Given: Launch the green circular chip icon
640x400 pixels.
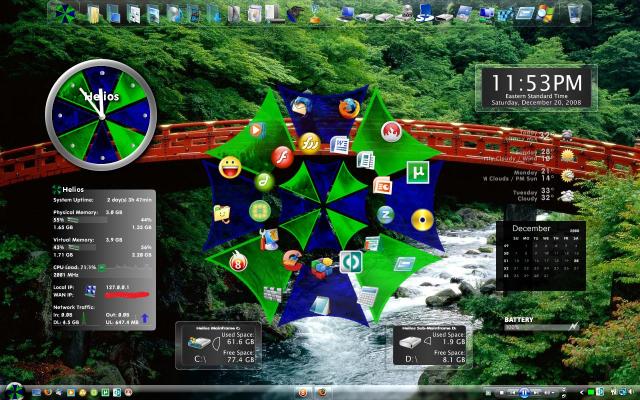Looking at the screenshot, I should tap(260, 211).
